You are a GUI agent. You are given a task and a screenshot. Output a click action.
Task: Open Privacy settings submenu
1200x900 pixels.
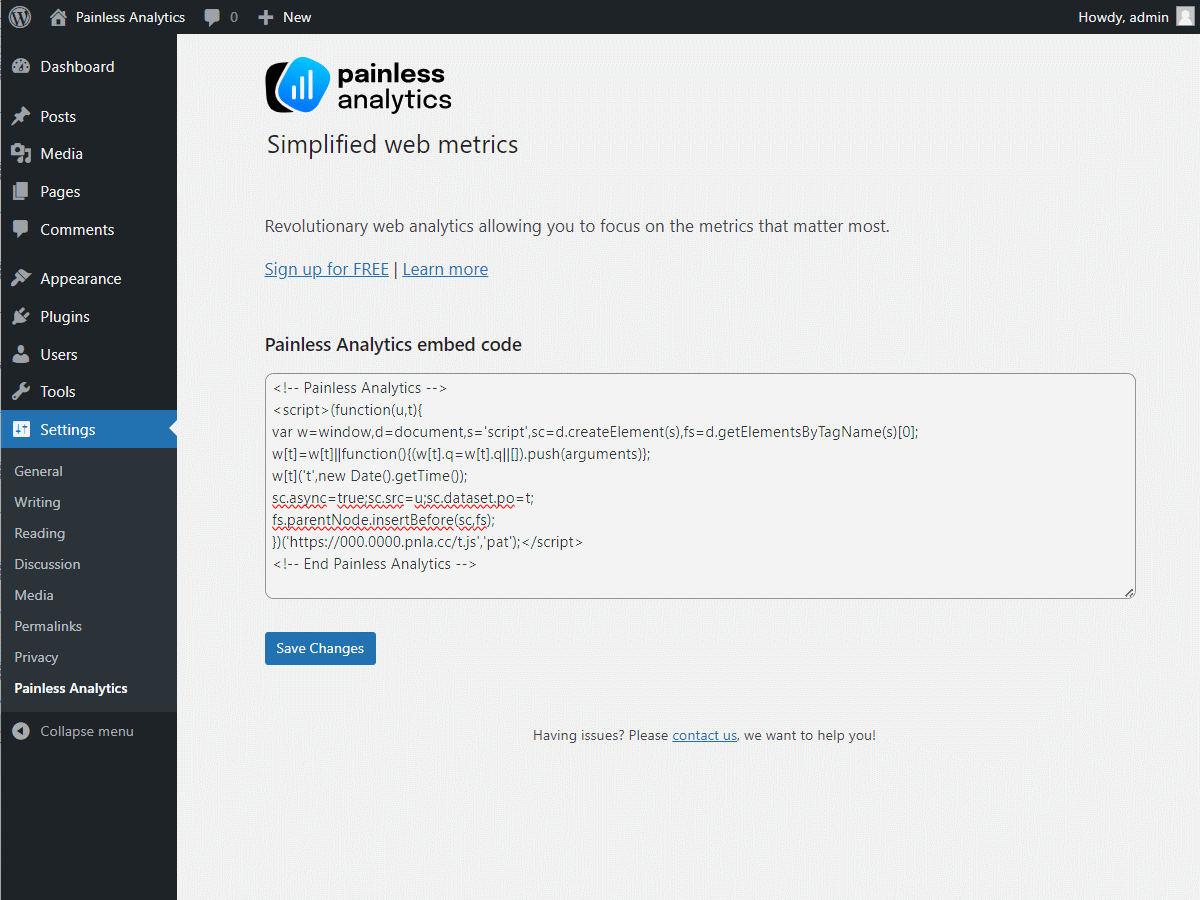tap(36, 658)
